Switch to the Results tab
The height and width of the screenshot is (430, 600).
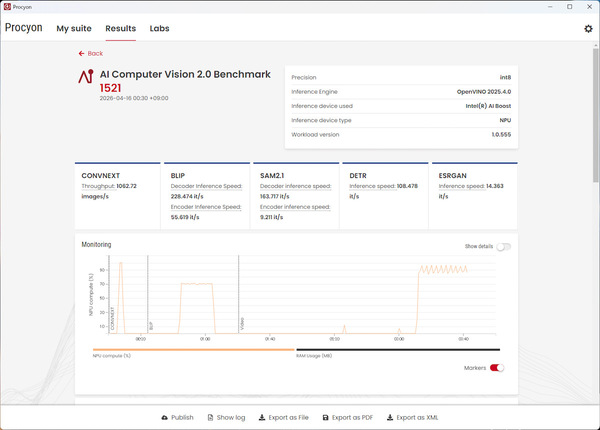[x=121, y=29]
